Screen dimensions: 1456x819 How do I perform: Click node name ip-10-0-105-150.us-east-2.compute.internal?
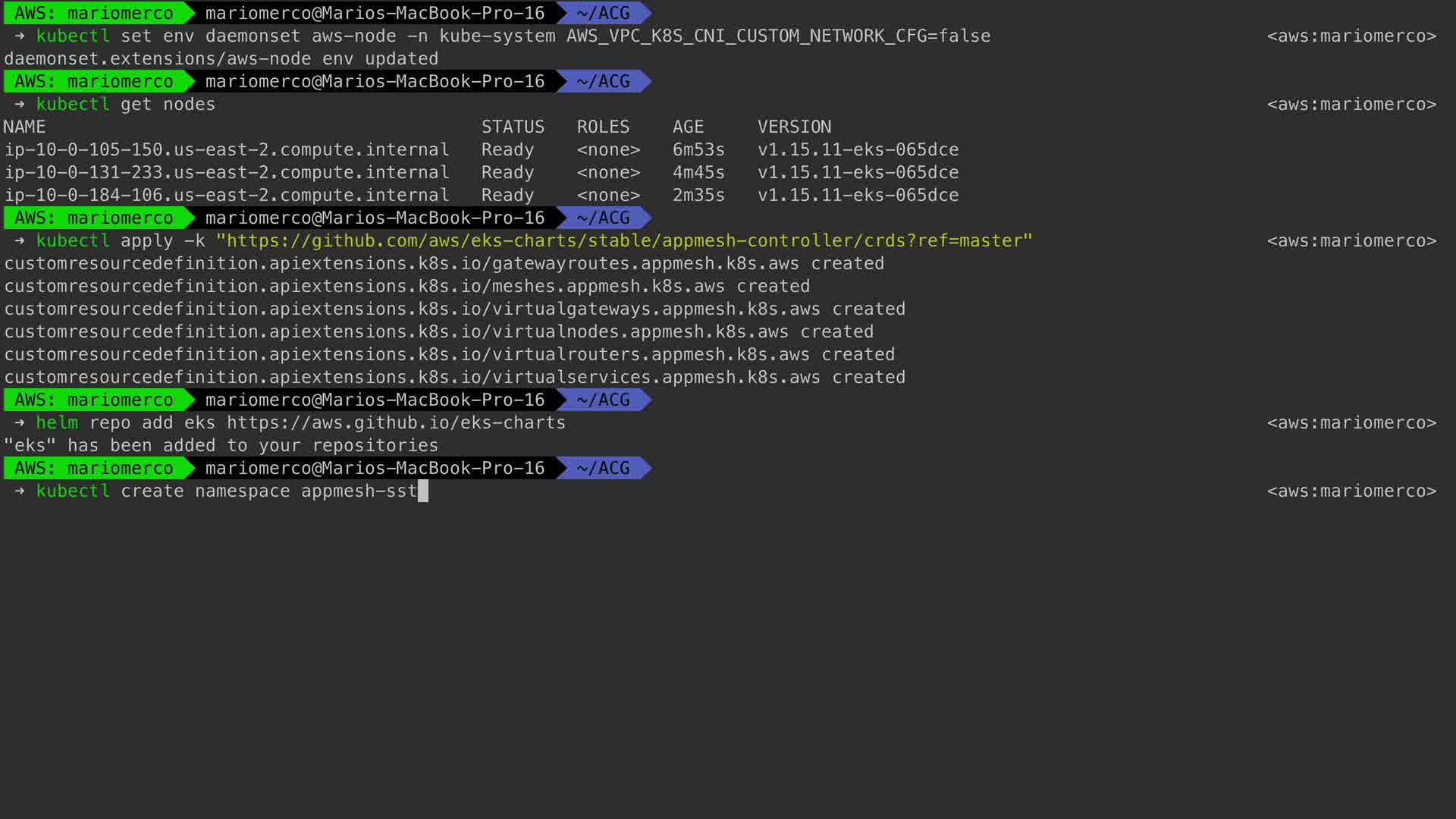click(227, 149)
